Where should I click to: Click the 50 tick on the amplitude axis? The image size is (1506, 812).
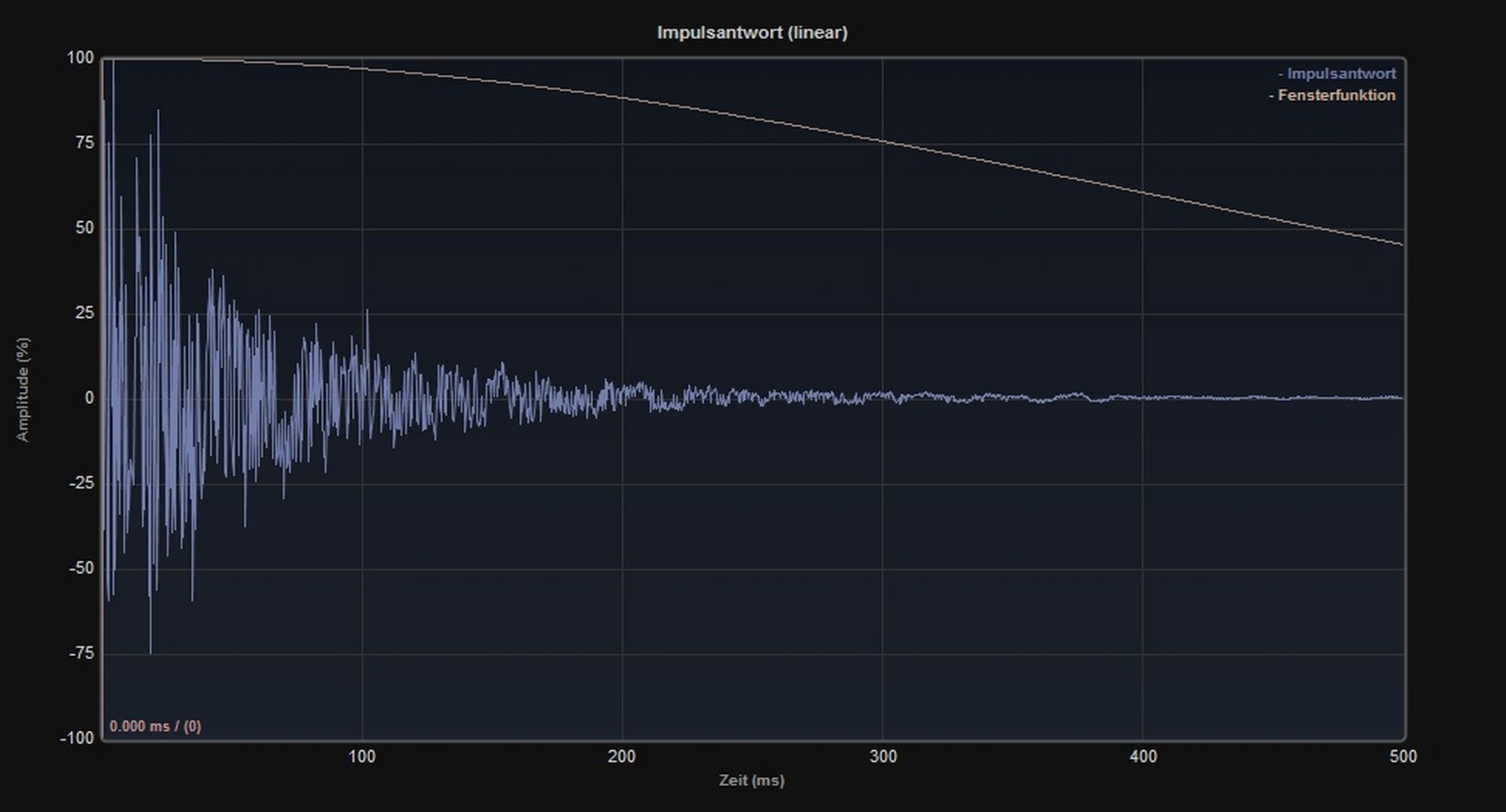click(x=84, y=228)
